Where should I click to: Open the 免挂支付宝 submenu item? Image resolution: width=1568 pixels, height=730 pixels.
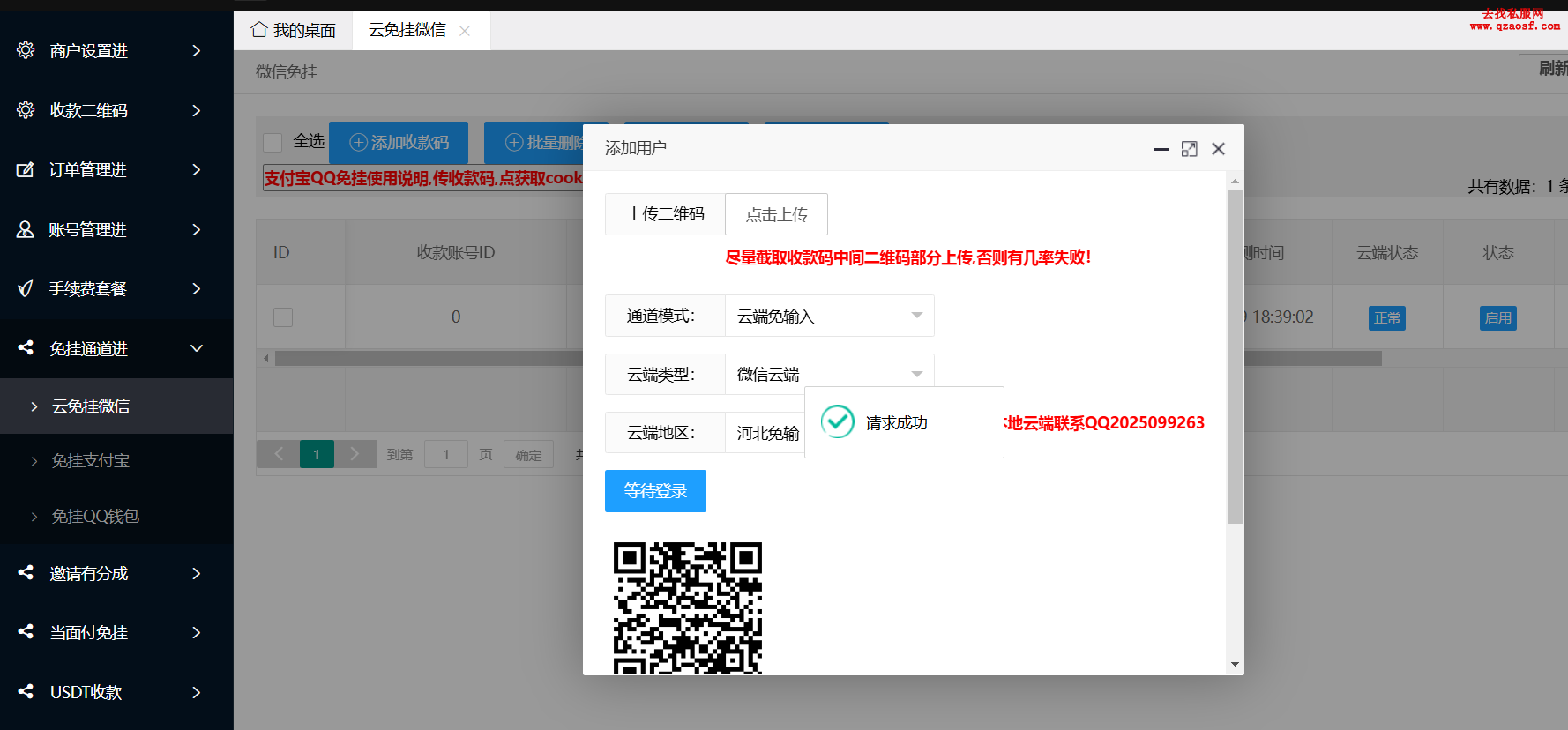point(116,460)
